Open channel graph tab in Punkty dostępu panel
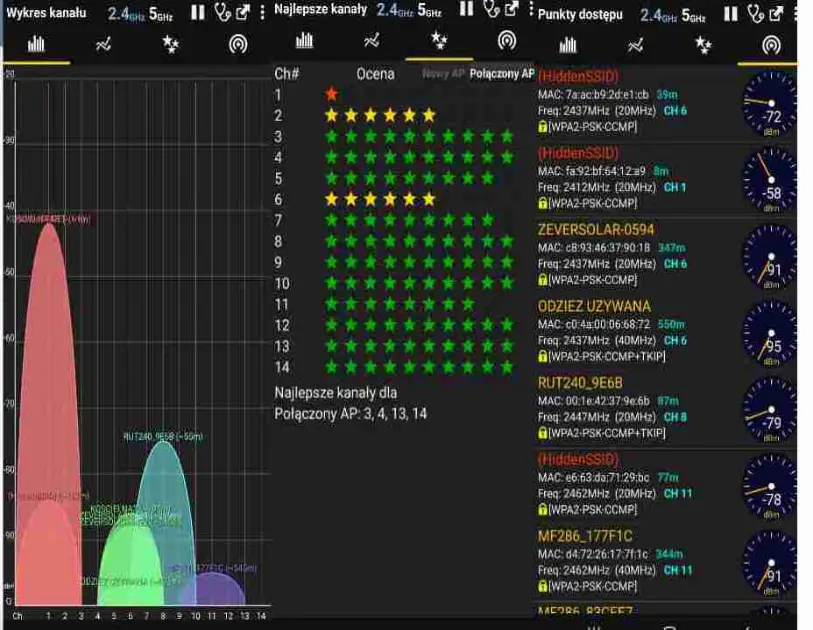This screenshot has height=630, width=813. tap(568, 45)
